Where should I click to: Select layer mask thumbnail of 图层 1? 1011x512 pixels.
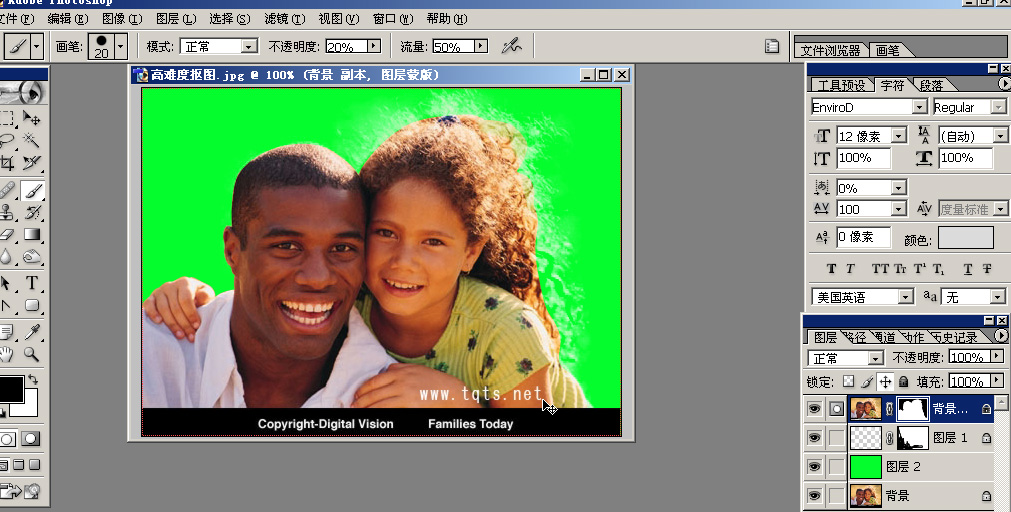pos(913,438)
